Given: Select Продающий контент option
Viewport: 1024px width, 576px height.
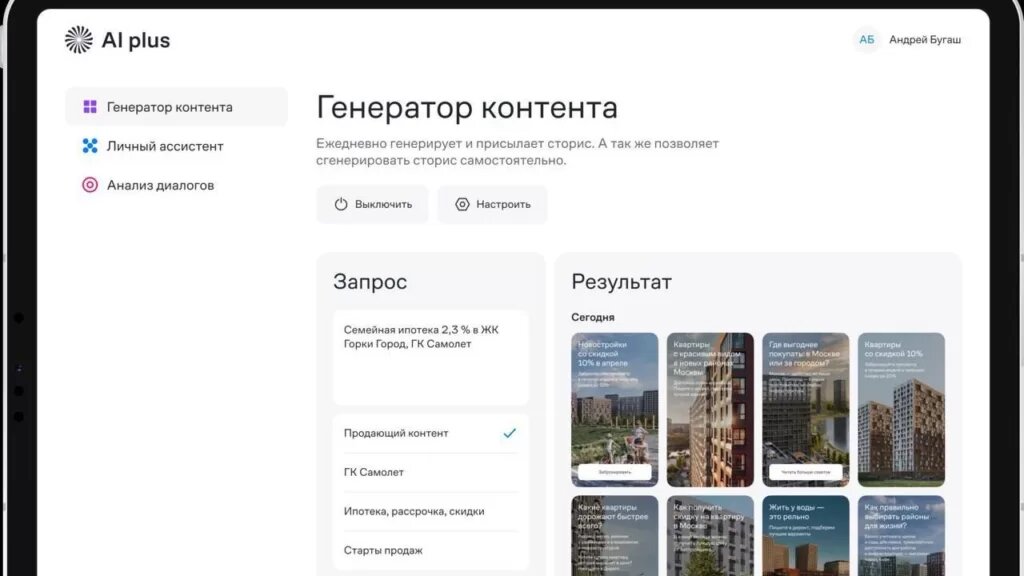Looking at the screenshot, I should pos(430,433).
